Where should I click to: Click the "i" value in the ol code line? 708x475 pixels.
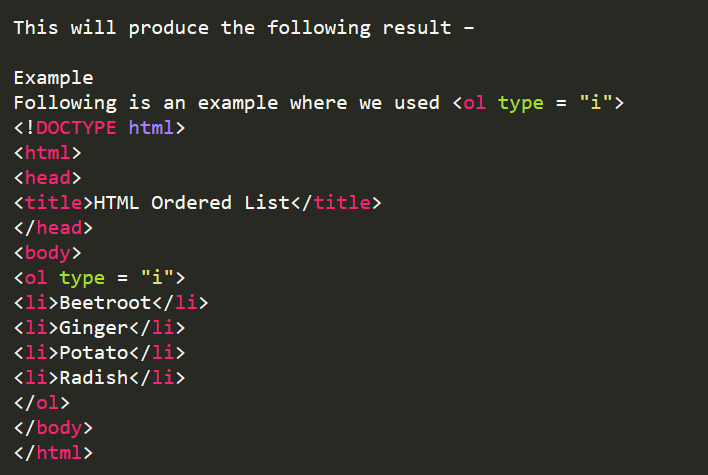click(157, 277)
